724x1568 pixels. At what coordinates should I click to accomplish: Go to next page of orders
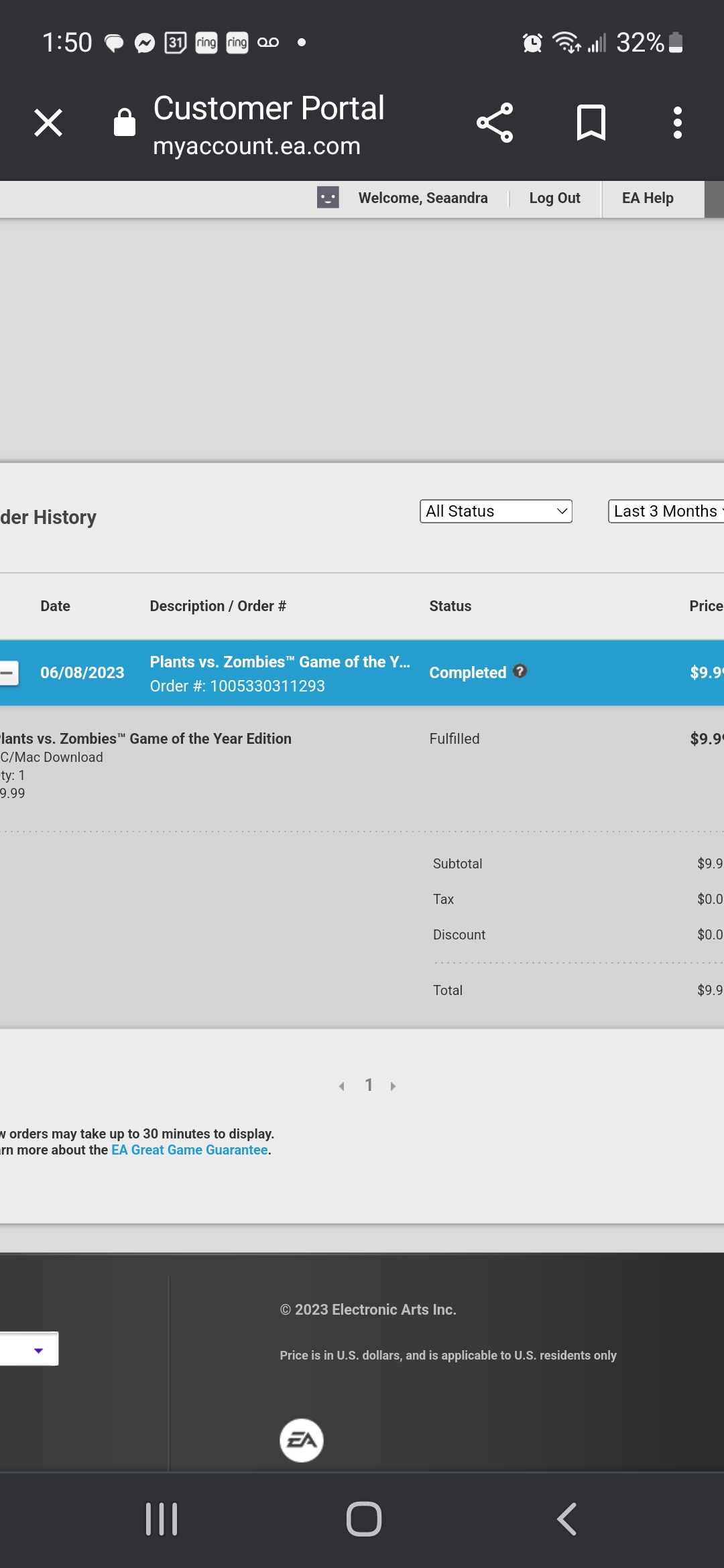tap(393, 1086)
